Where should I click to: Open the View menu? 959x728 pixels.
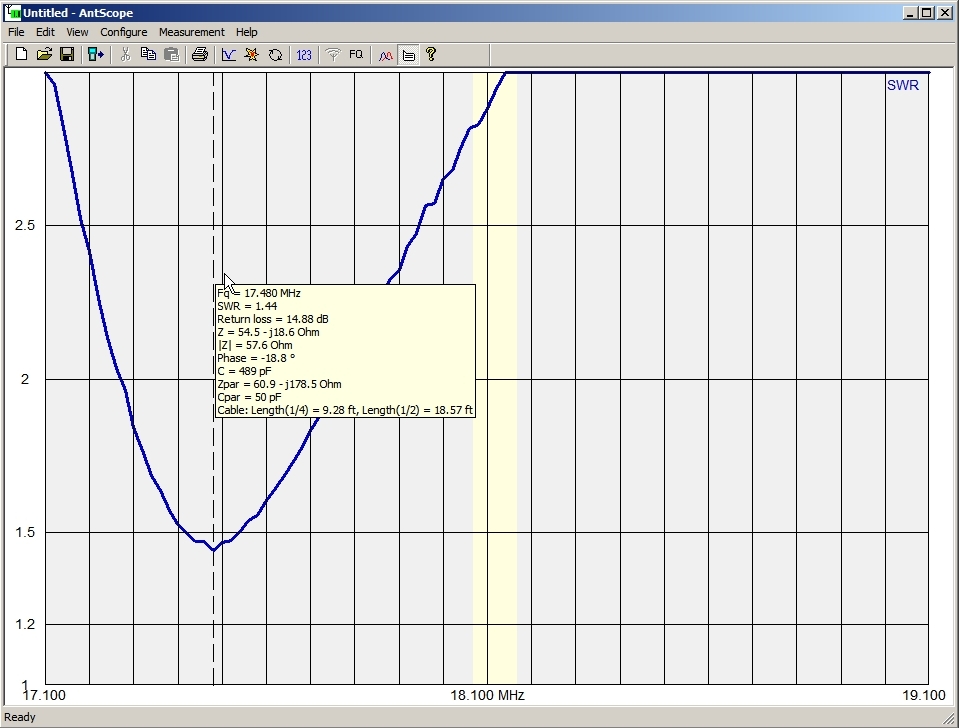point(77,32)
